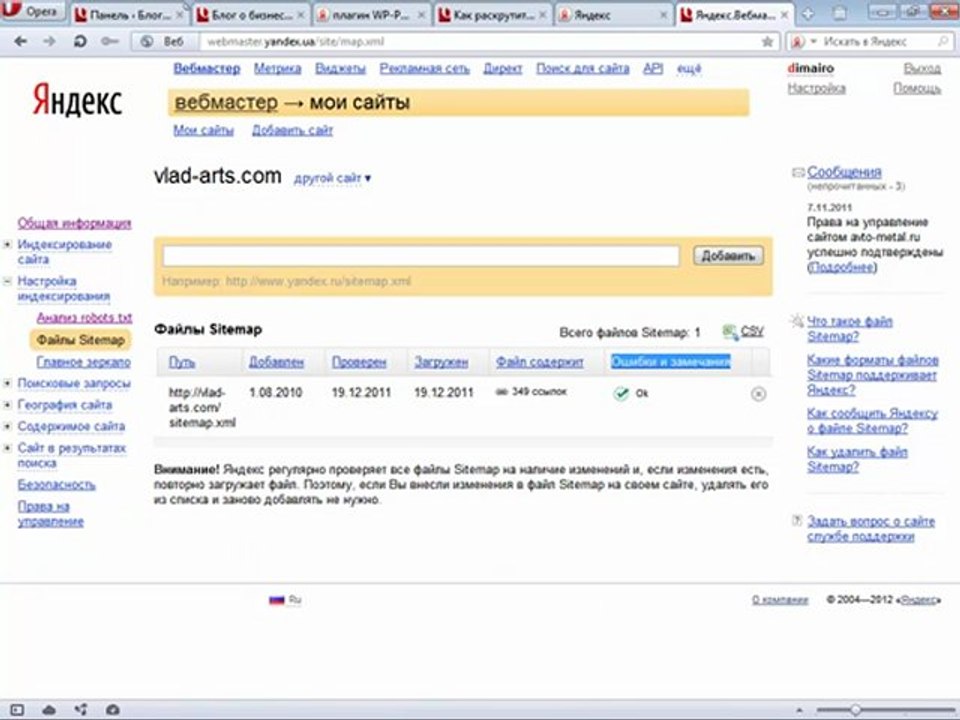Image resolution: width=960 pixels, height=720 pixels.
Task: Delete the sitemap row with X icon
Action: [x=758, y=394]
